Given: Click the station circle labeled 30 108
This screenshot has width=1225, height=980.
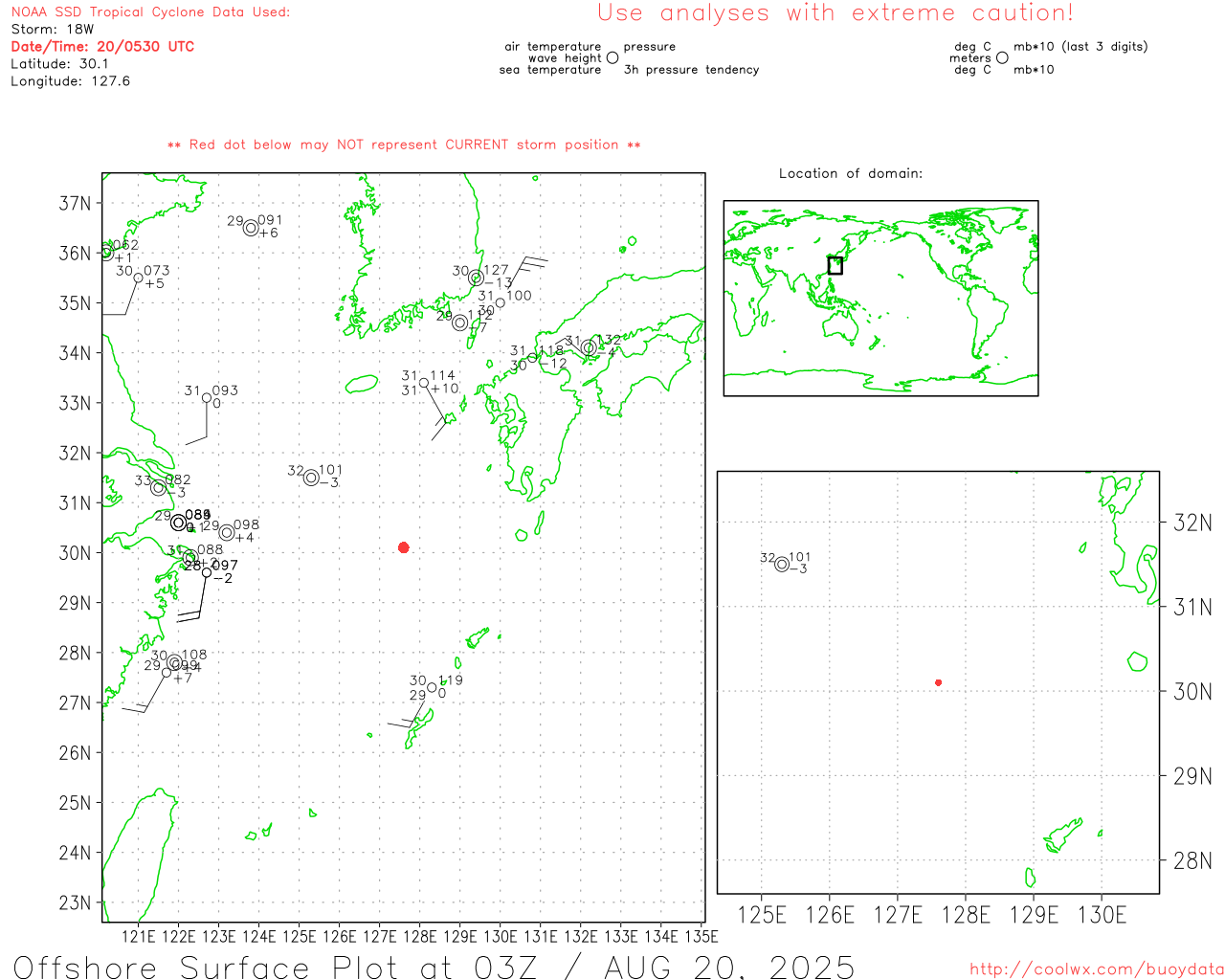Looking at the screenshot, I should coord(174,662).
